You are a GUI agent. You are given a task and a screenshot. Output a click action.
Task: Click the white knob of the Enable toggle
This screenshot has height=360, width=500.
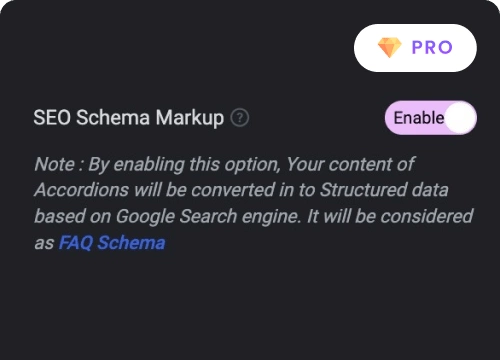[460, 118]
